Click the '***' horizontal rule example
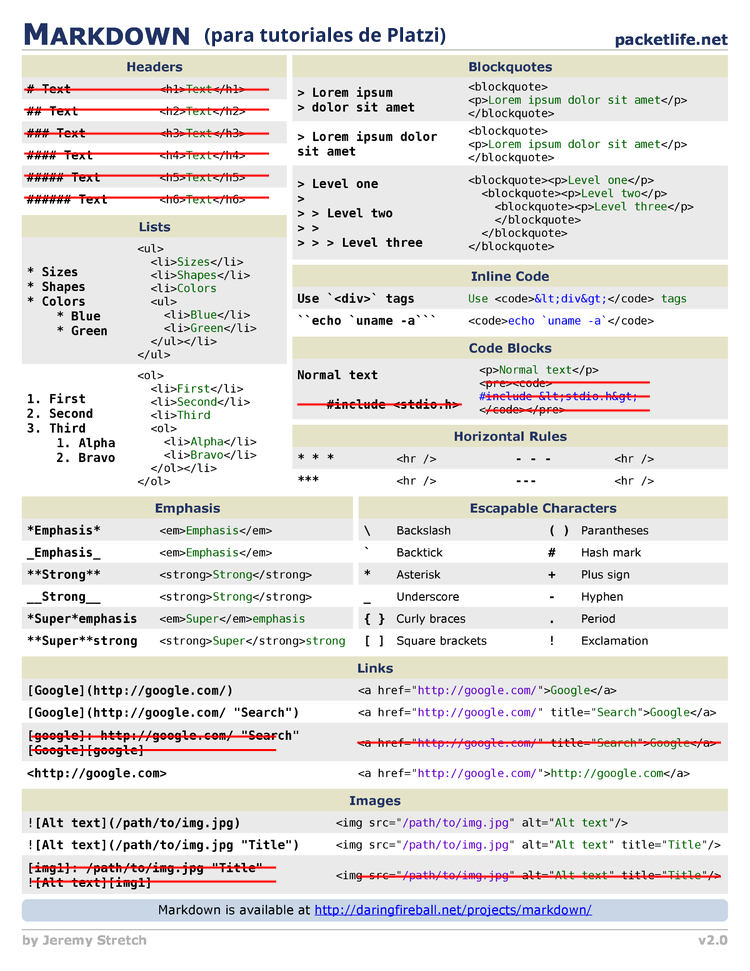The width and height of the screenshot is (750, 971). click(x=308, y=480)
